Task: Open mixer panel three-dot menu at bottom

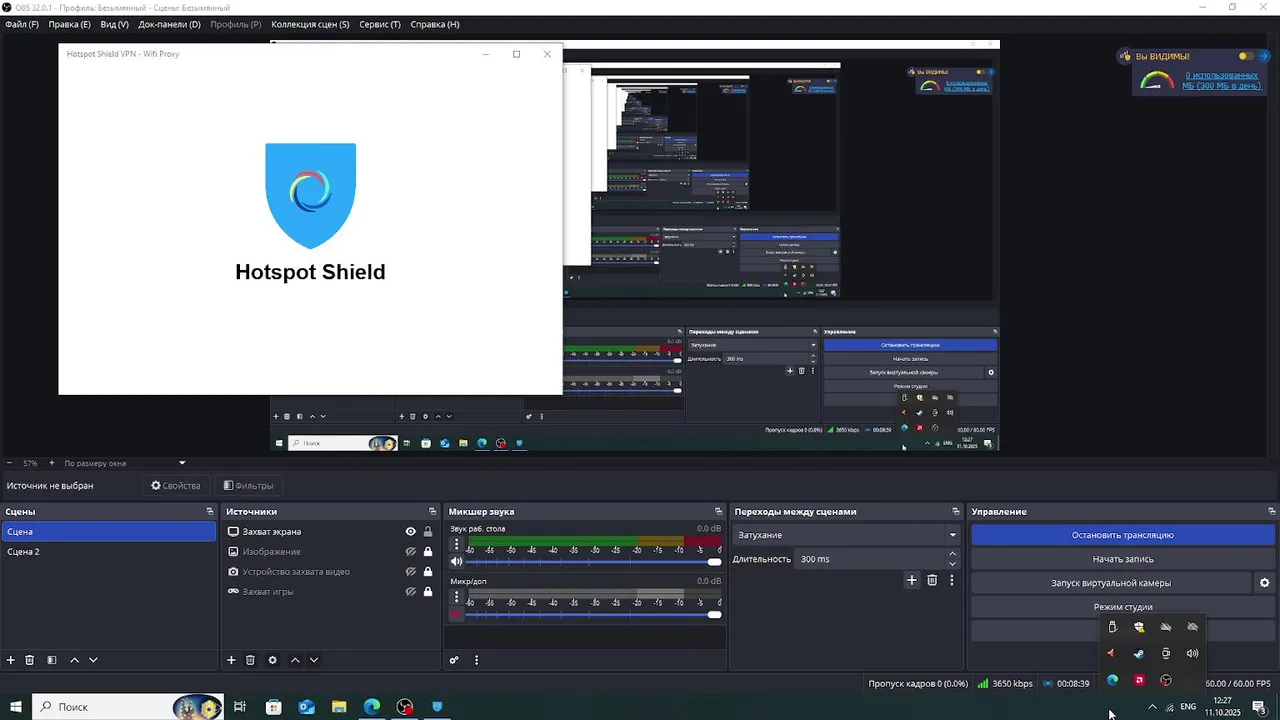Action: [x=476, y=660]
